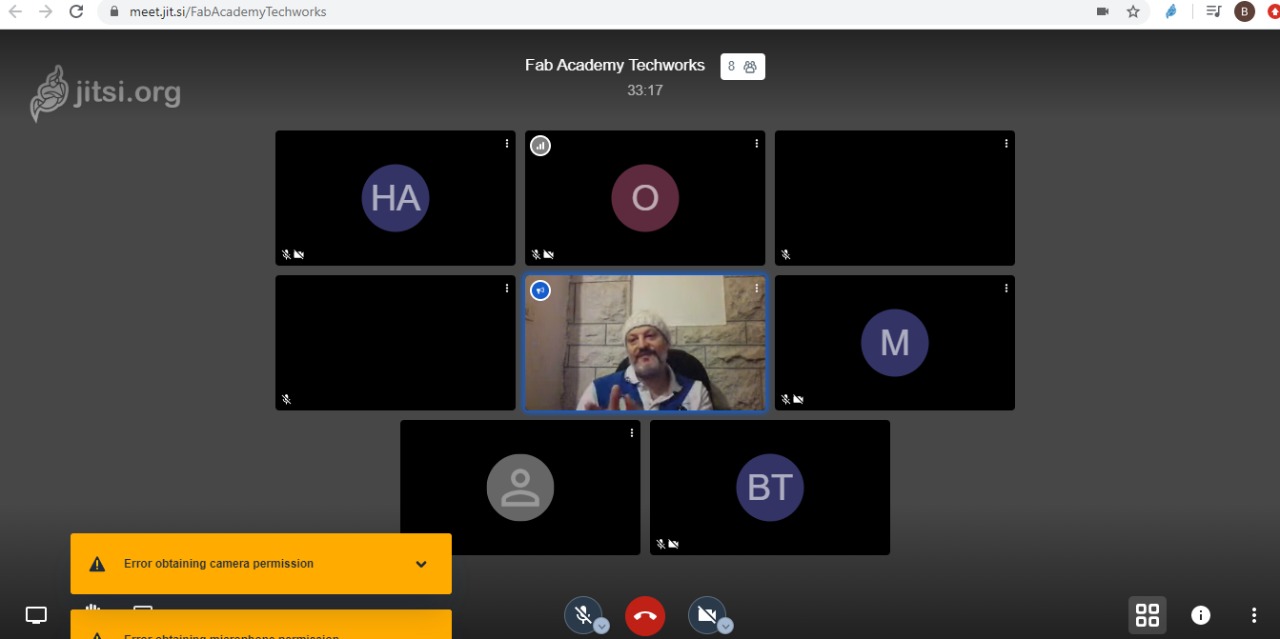This screenshot has height=639, width=1280.
Task: Open options for middle-left black tile
Action: (x=507, y=288)
